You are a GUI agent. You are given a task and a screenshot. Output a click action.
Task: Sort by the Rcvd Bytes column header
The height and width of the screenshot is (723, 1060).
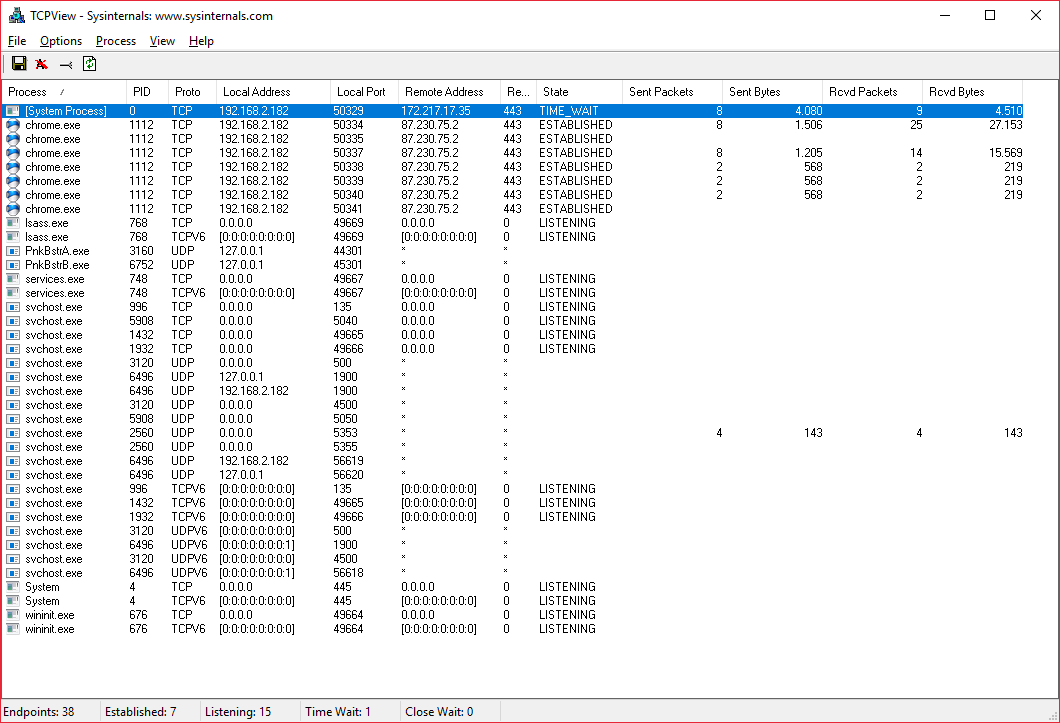click(x=973, y=92)
